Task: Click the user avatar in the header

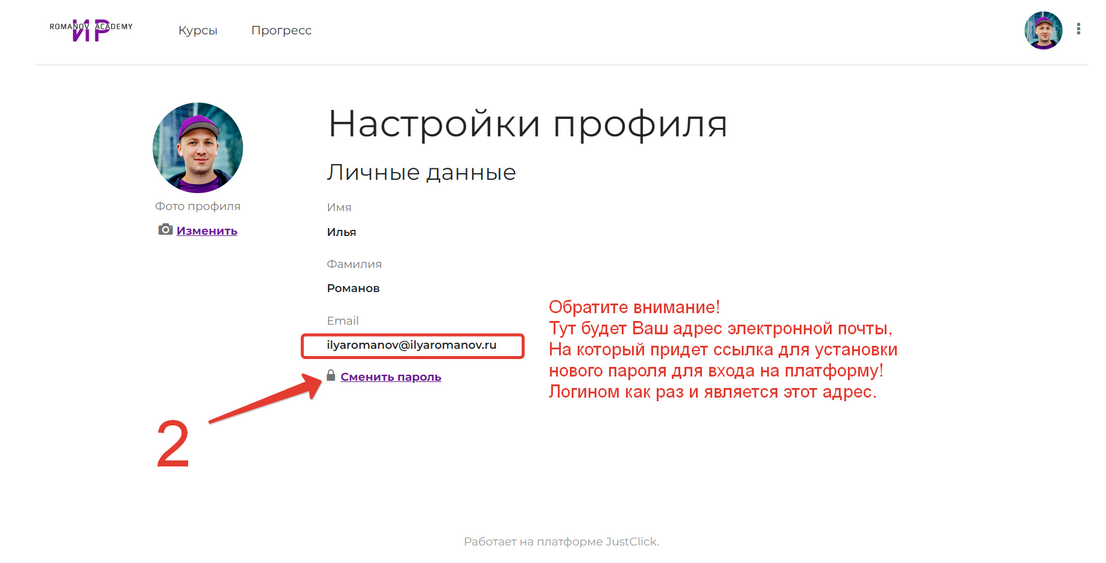Action: click(x=1043, y=30)
